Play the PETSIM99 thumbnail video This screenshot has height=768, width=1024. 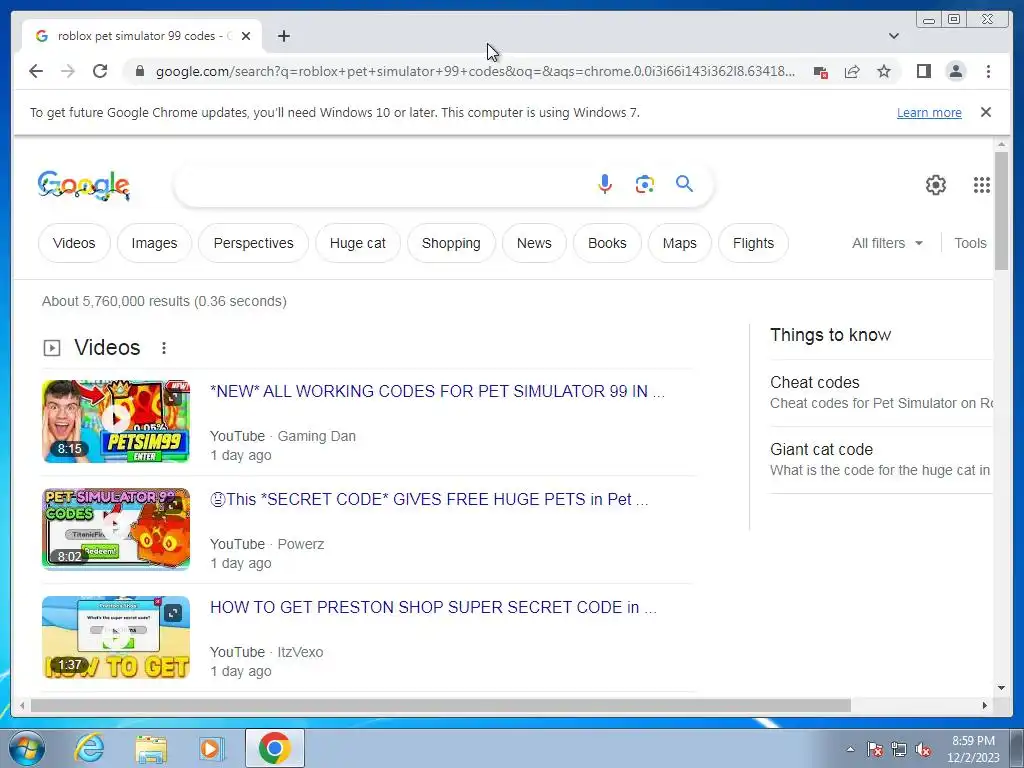point(116,421)
